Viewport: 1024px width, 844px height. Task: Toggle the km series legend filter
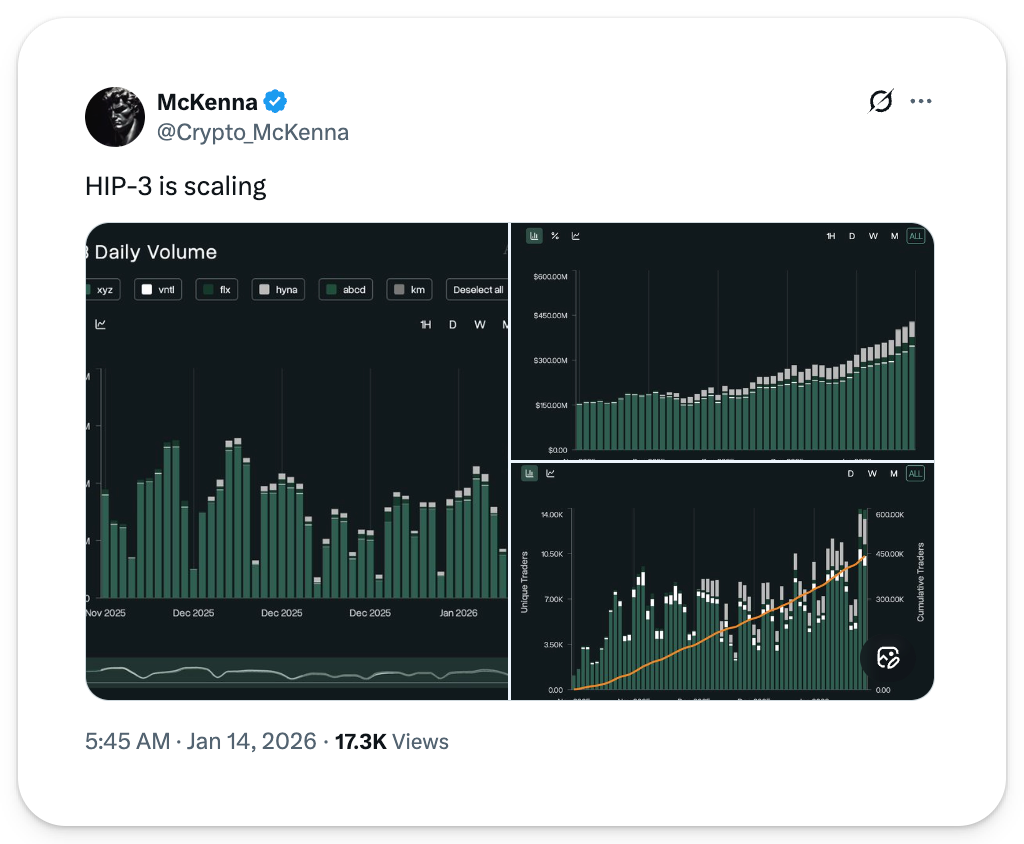click(x=409, y=290)
